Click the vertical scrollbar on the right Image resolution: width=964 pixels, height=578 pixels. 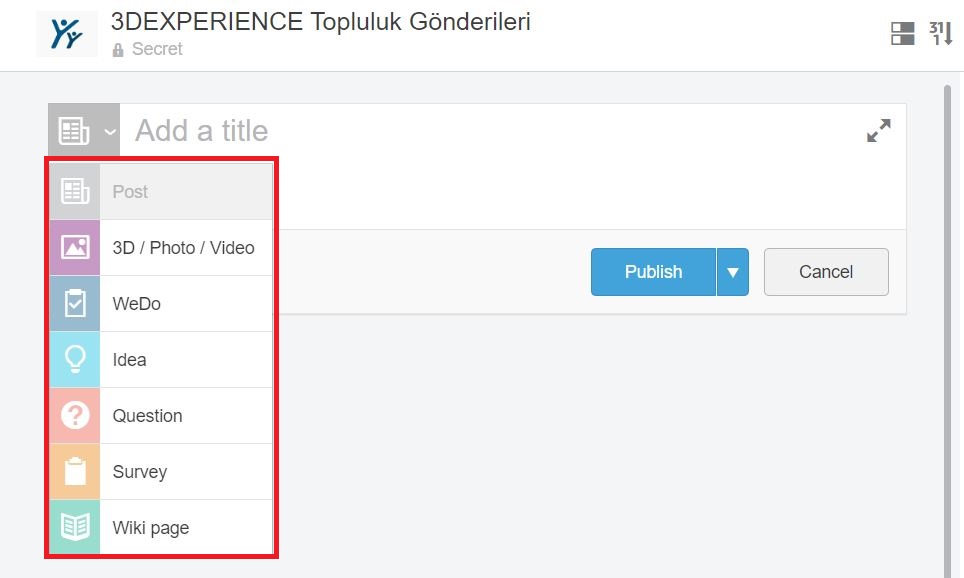tap(948, 320)
